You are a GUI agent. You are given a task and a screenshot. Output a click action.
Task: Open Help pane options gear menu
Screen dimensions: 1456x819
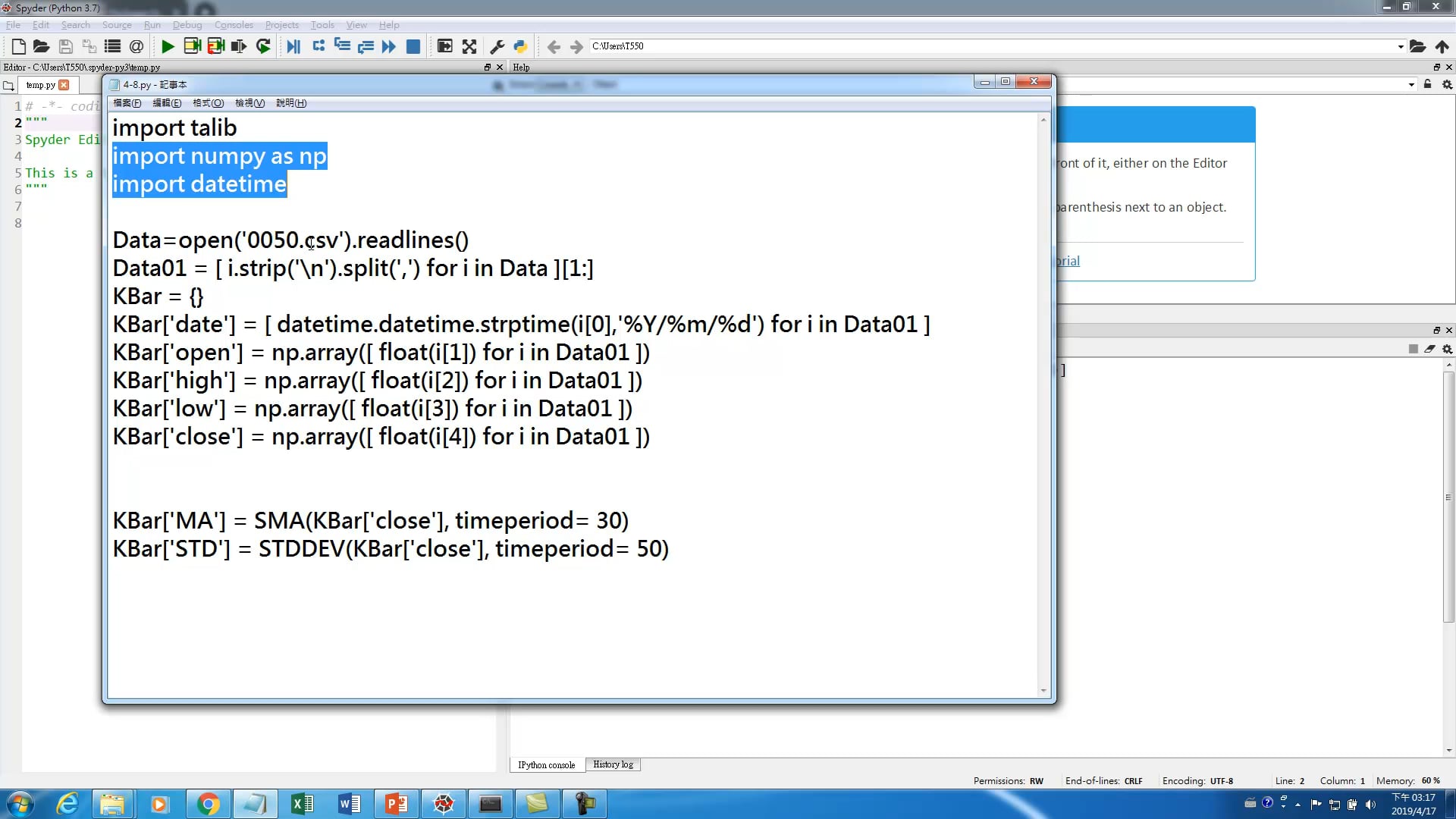tap(1447, 84)
